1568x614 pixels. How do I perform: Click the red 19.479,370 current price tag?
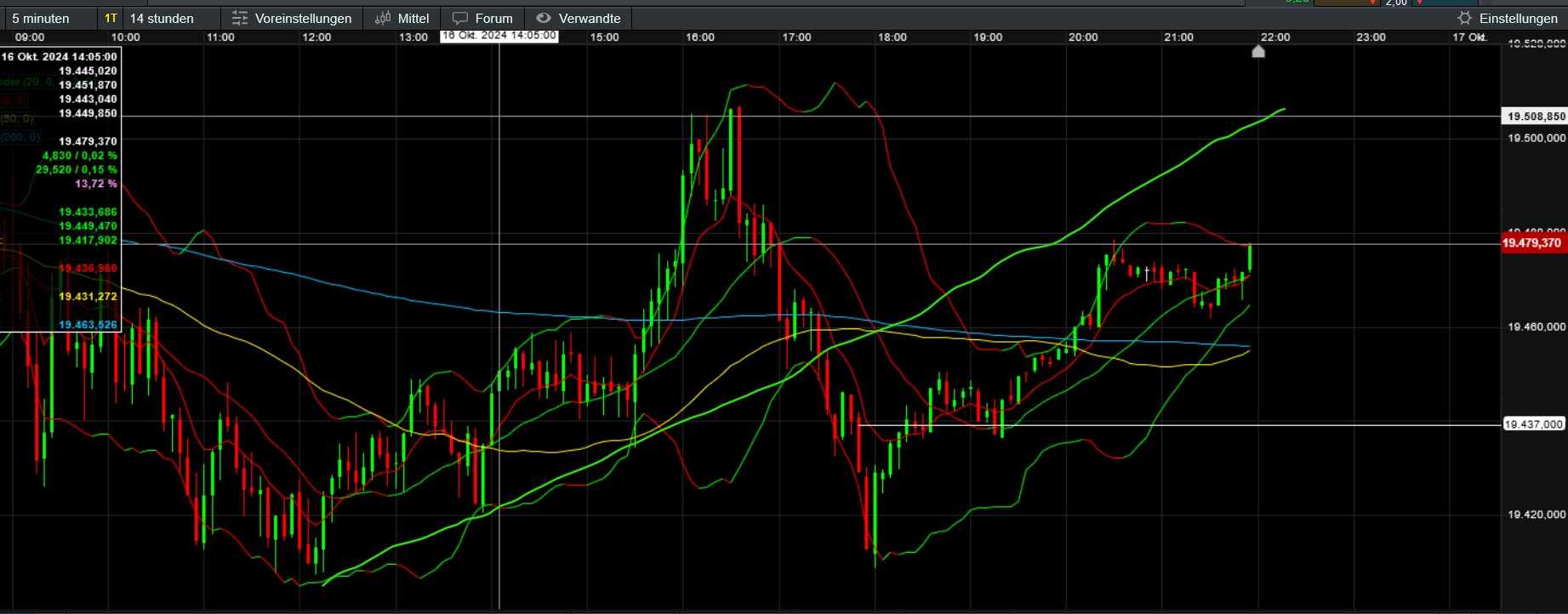point(1532,243)
